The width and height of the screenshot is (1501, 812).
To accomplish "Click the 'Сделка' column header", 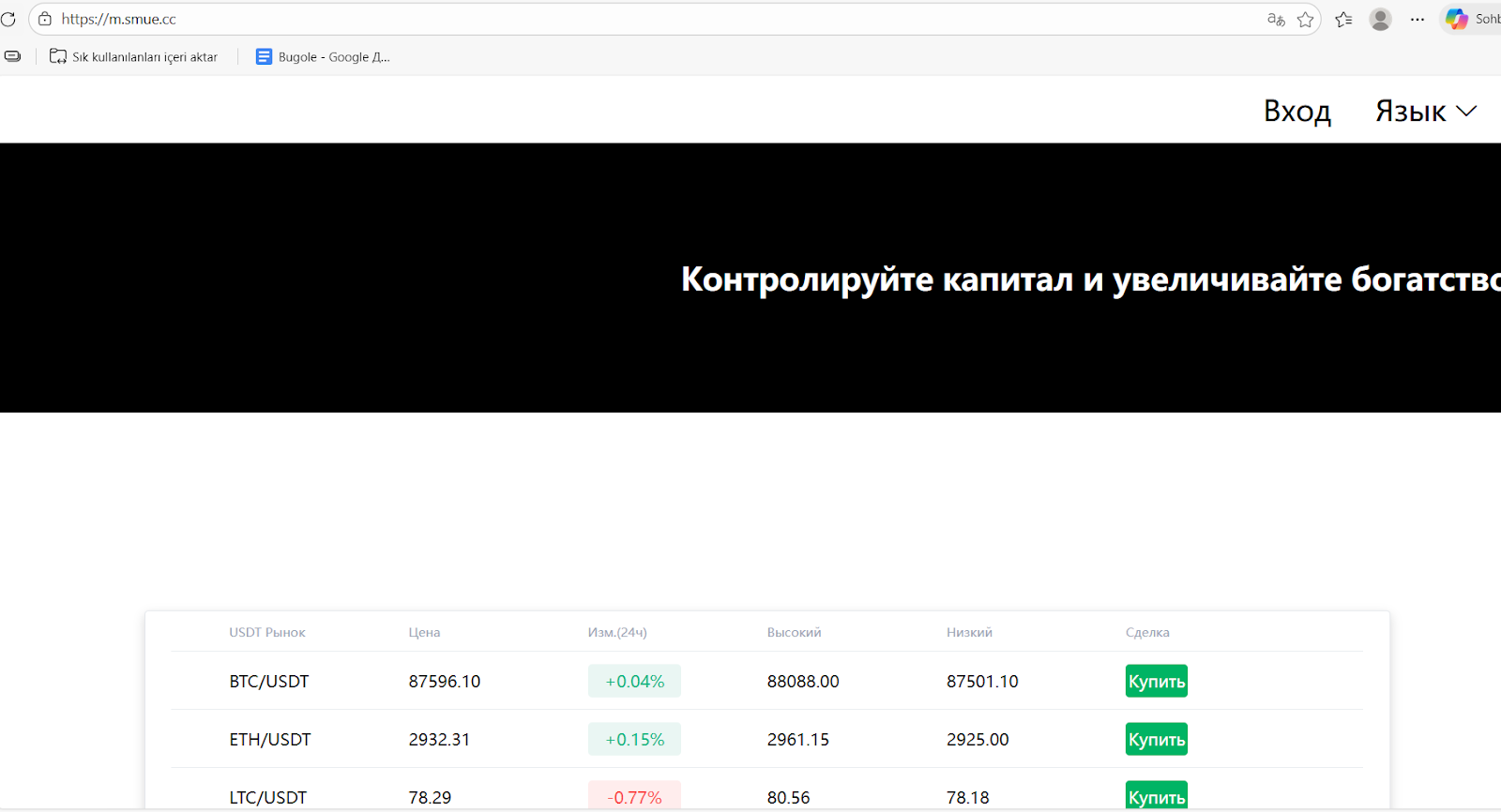I will point(1147,633).
